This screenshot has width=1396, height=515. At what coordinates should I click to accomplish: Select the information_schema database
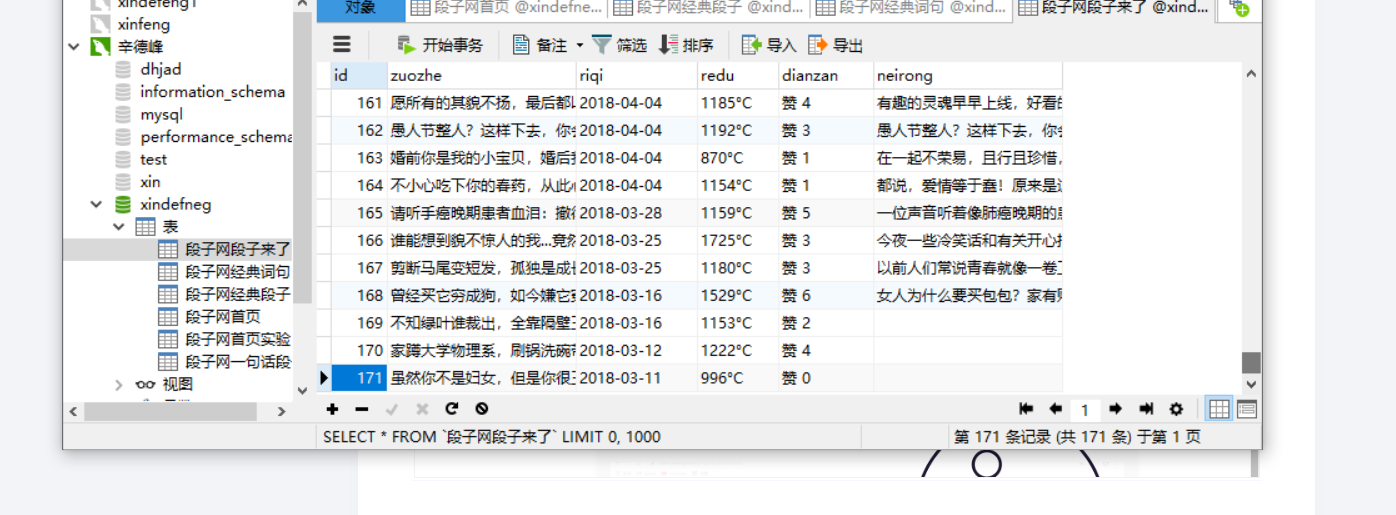(212, 92)
